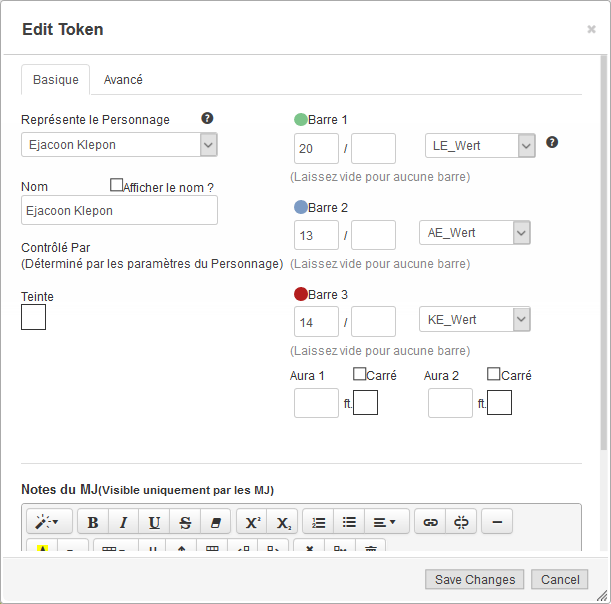Viewport: 611px width, 604px height.
Task: Open the Teinte color swatch
Action: click(33, 318)
